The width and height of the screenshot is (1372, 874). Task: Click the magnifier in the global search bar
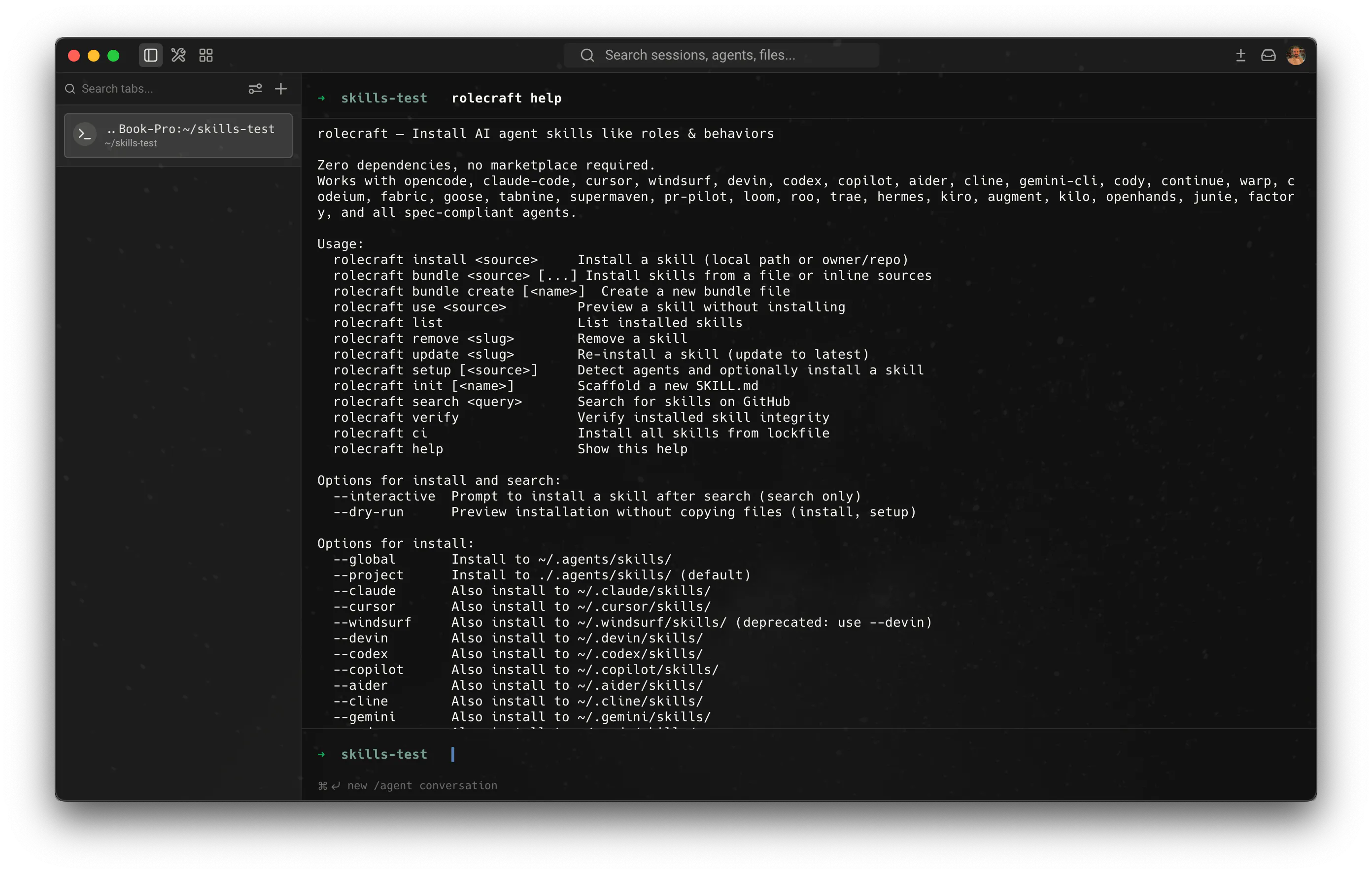(587, 55)
